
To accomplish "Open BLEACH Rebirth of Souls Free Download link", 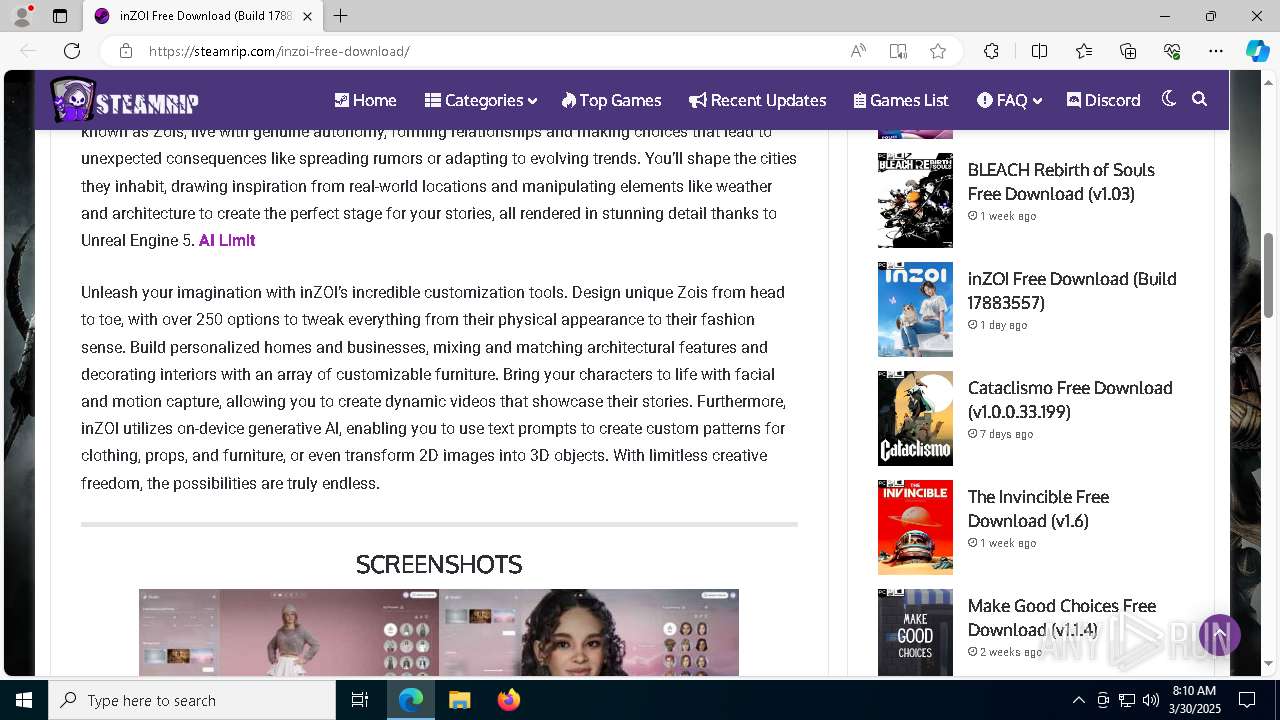I will [1061, 182].
